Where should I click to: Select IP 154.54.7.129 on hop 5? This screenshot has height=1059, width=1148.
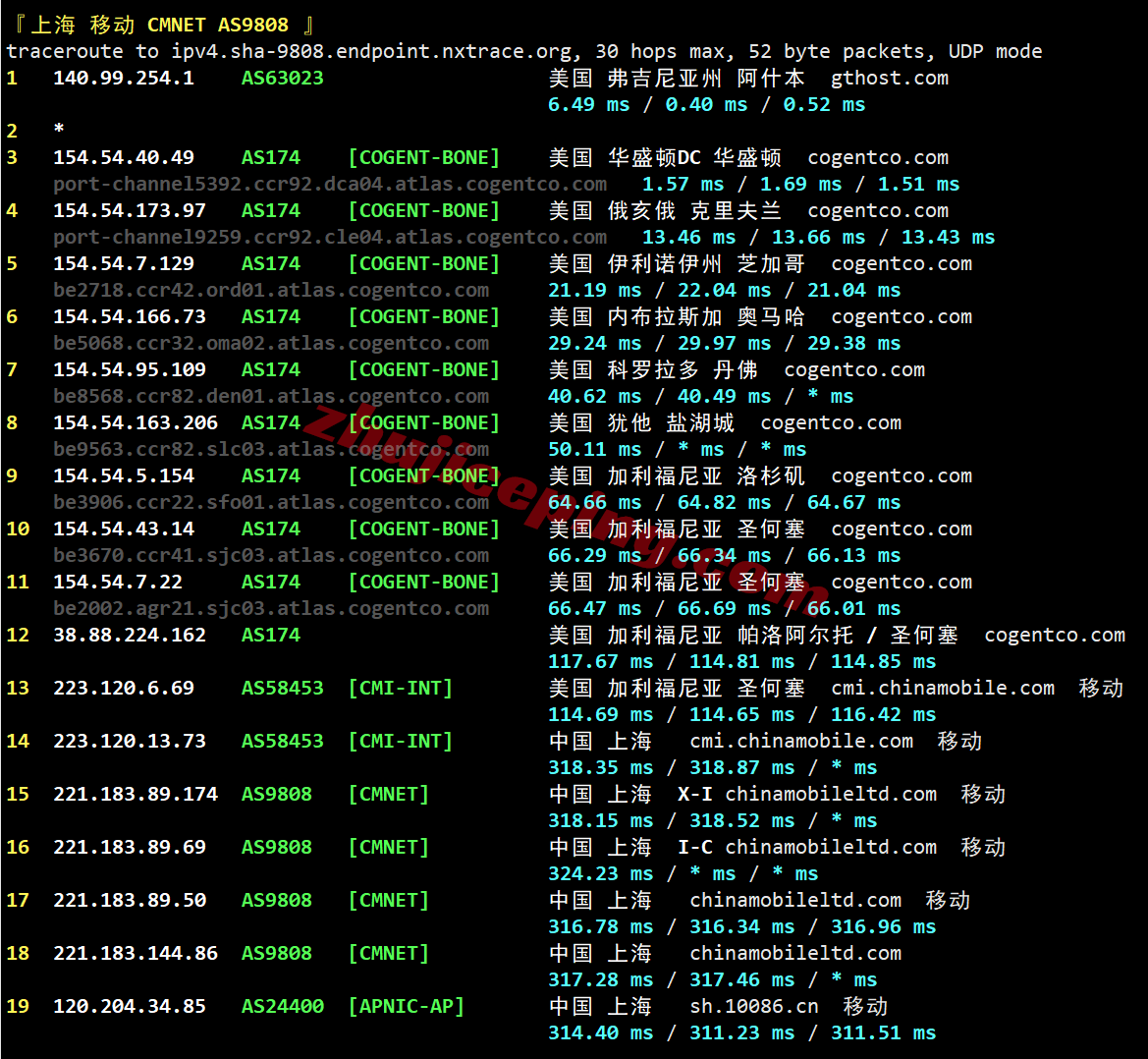pyautogui.click(x=126, y=263)
